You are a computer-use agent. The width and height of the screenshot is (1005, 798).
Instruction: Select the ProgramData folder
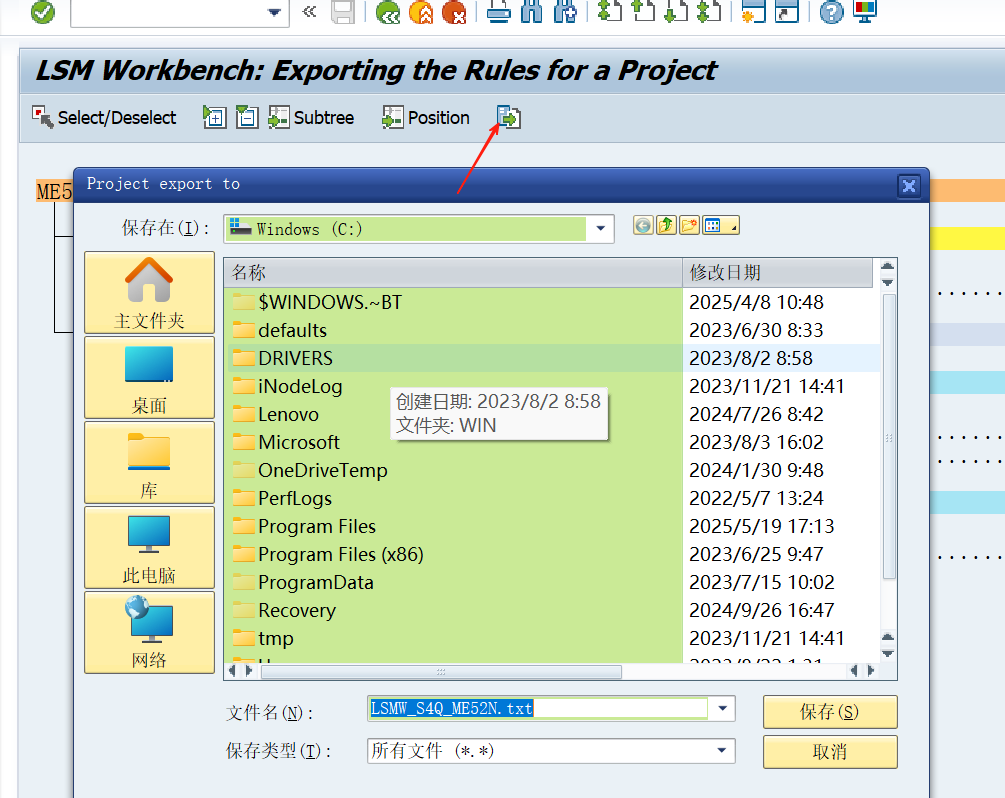pos(303,582)
